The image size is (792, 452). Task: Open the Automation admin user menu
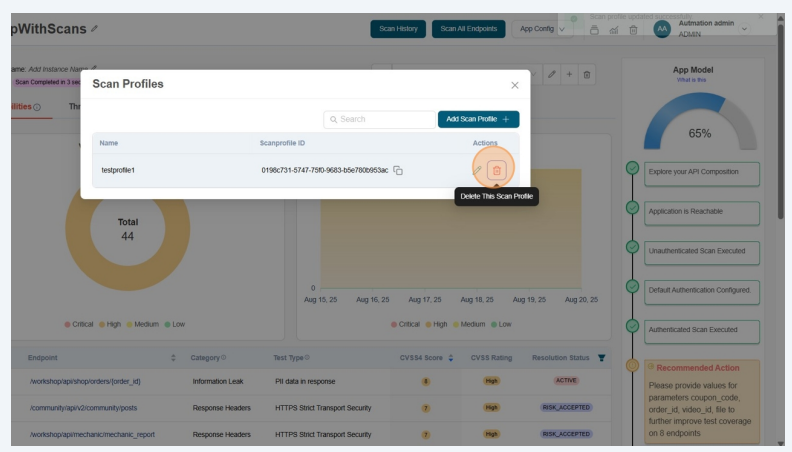(x=710, y=29)
